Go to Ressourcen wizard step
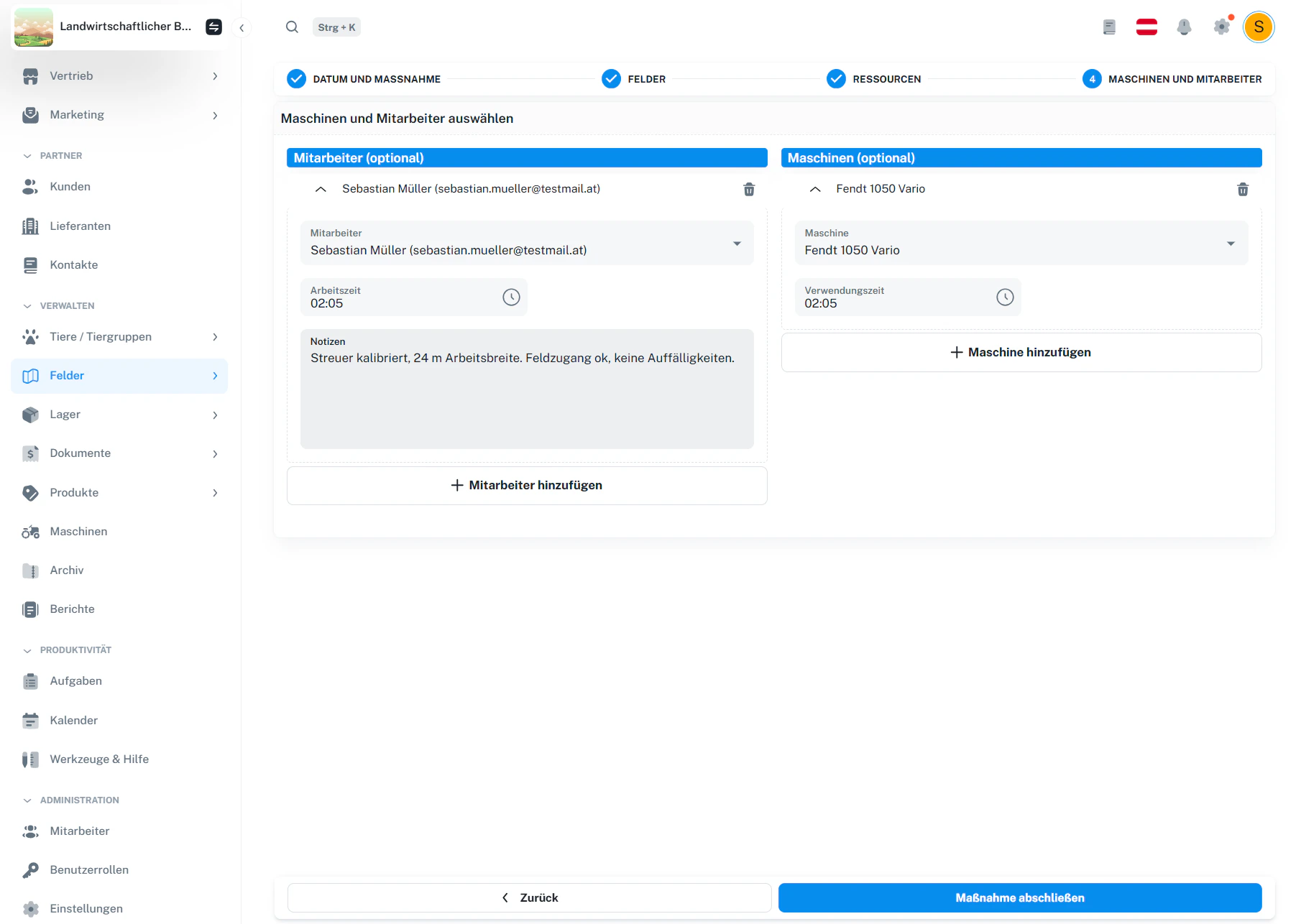Screen dimensions: 1301x924 tap(873, 79)
